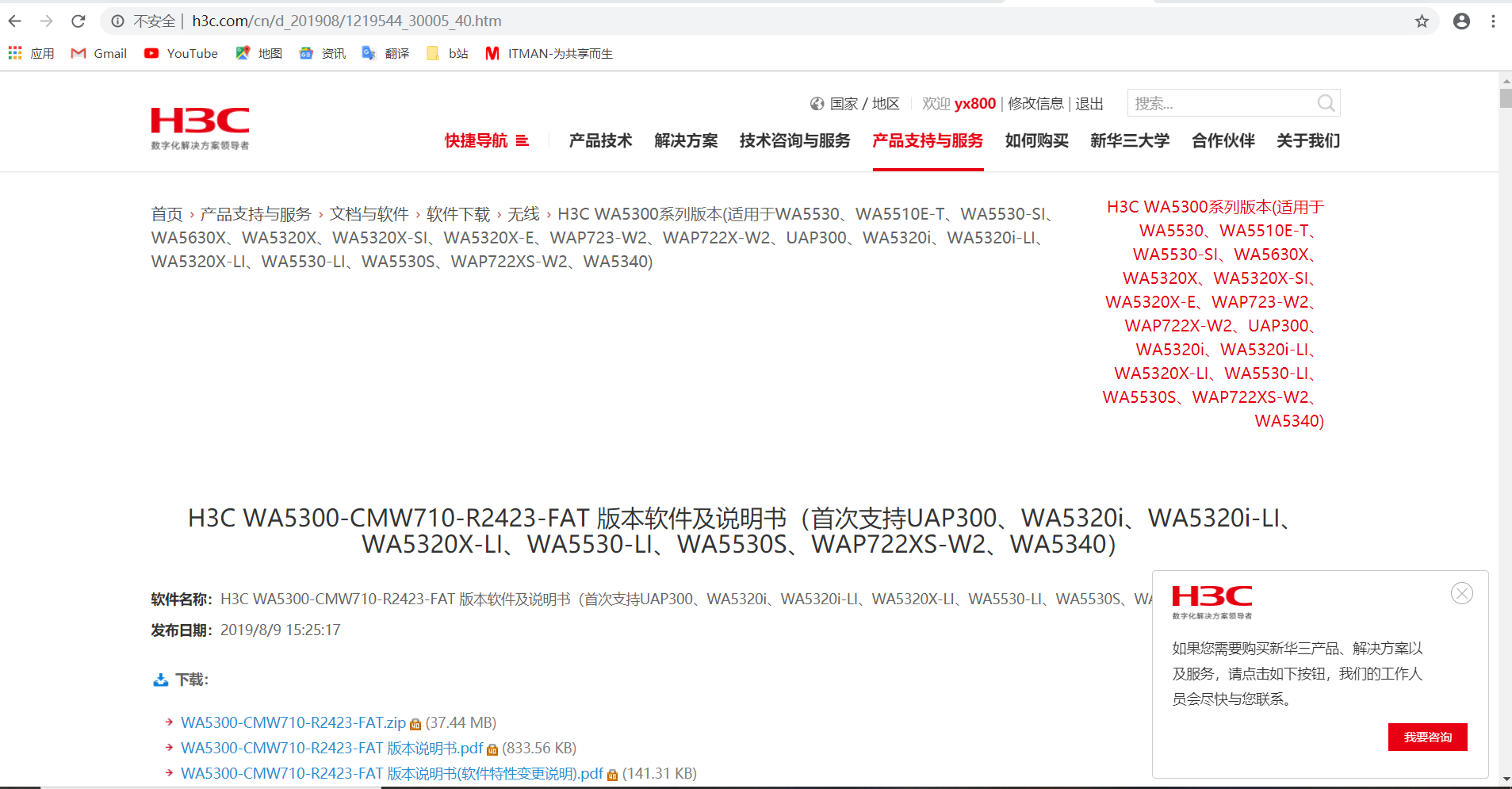Go to 软件下载 in the breadcrumb
The image size is (1512, 789).
click(458, 214)
